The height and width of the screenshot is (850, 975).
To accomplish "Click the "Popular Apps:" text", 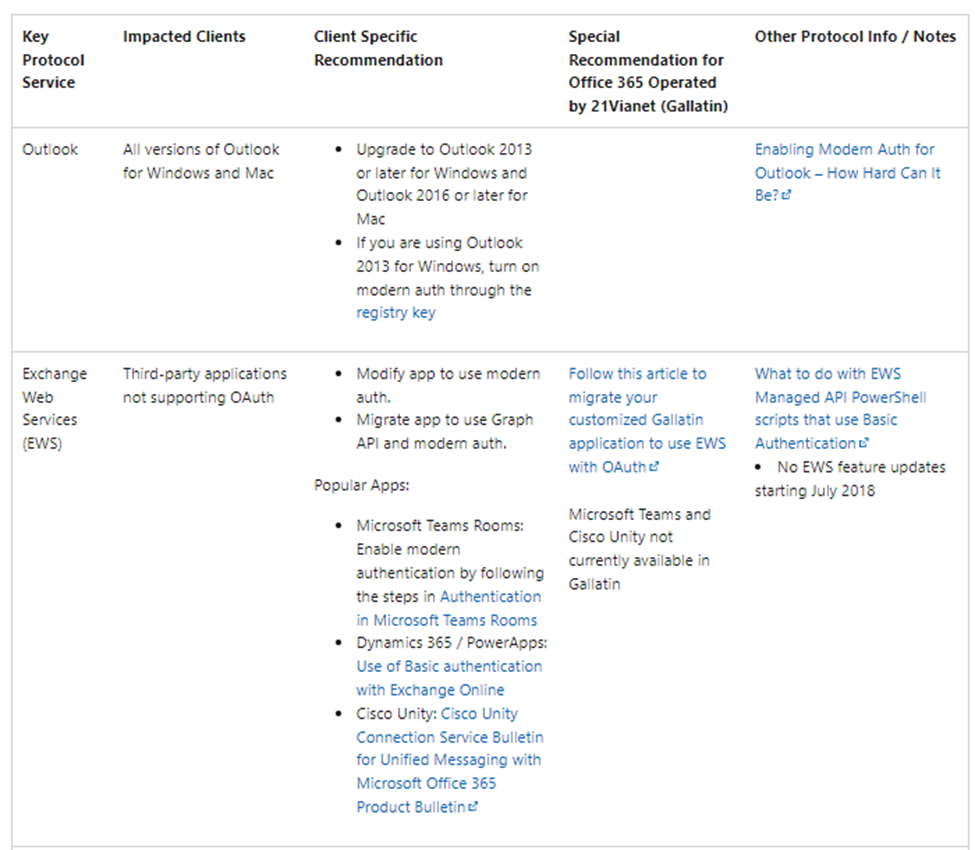I will point(361,486).
